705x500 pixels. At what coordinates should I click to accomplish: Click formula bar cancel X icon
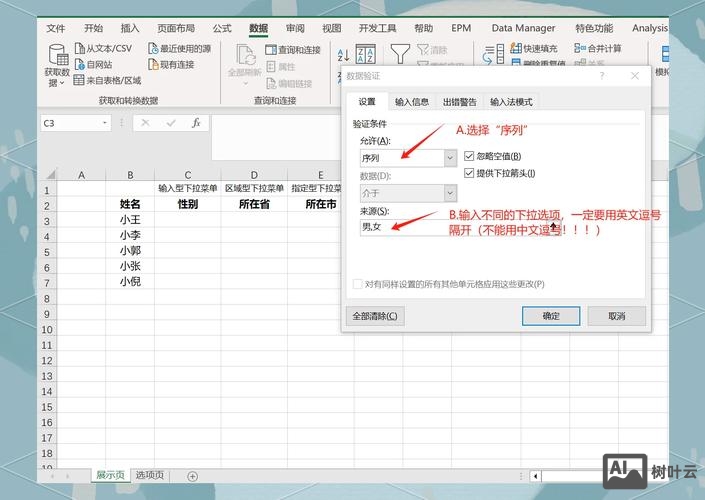(145, 123)
